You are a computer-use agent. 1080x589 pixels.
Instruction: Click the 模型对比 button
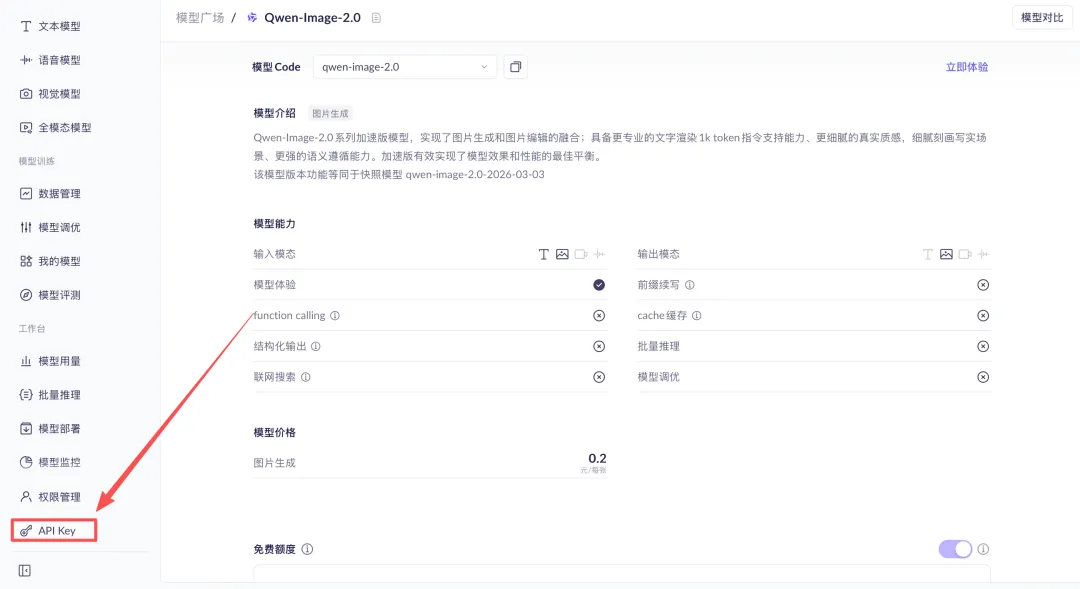(1042, 18)
